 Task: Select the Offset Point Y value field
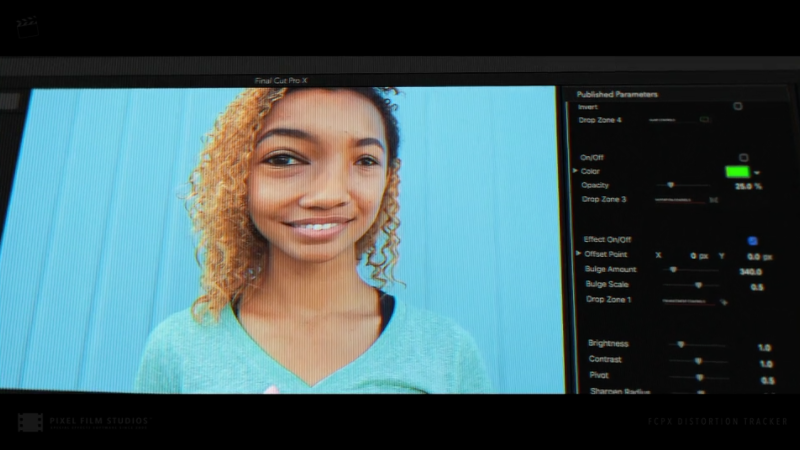759,257
